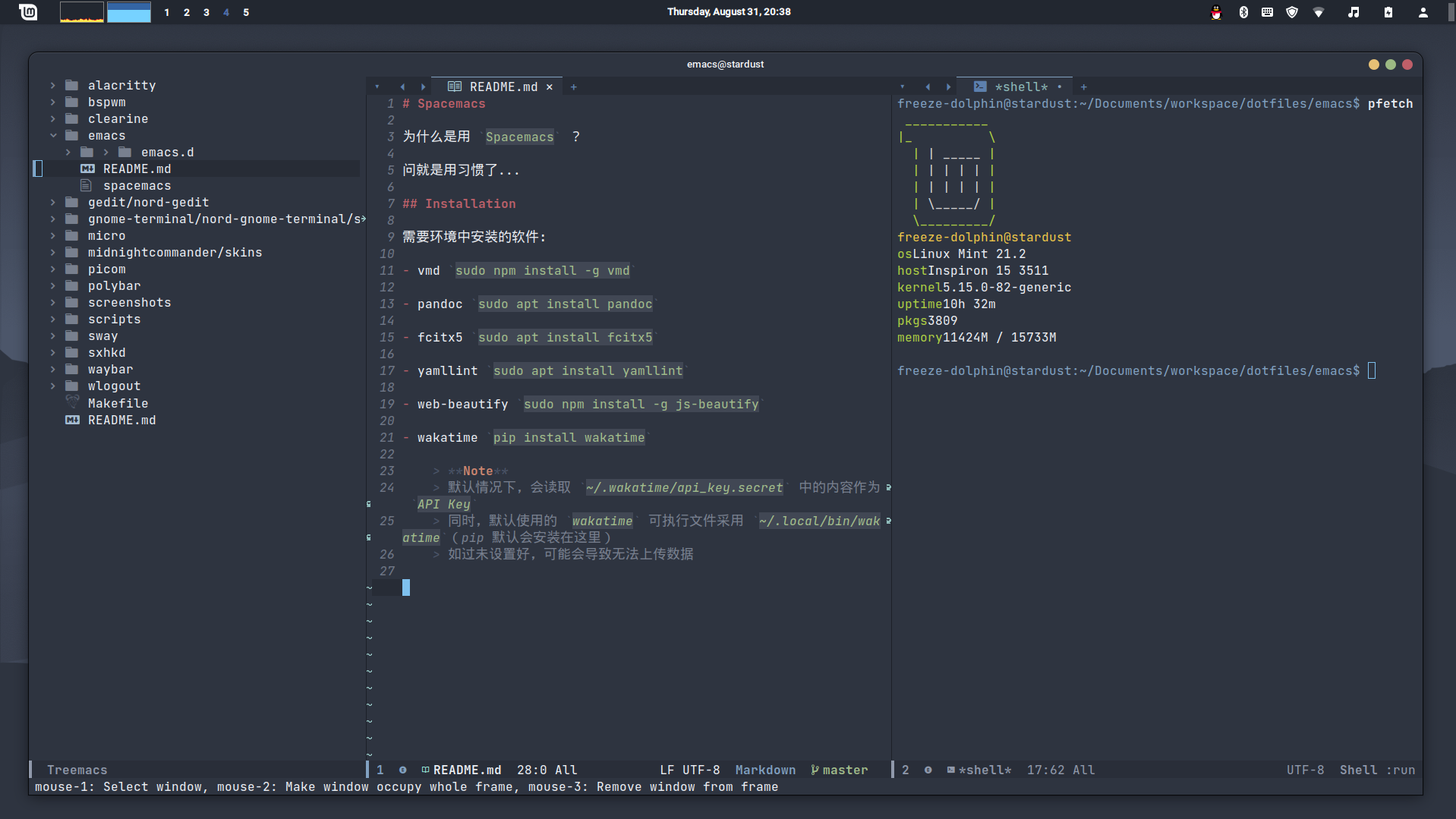Go to next tab in shell pane
The width and height of the screenshot is (1456, 819).
click(948, 87)
